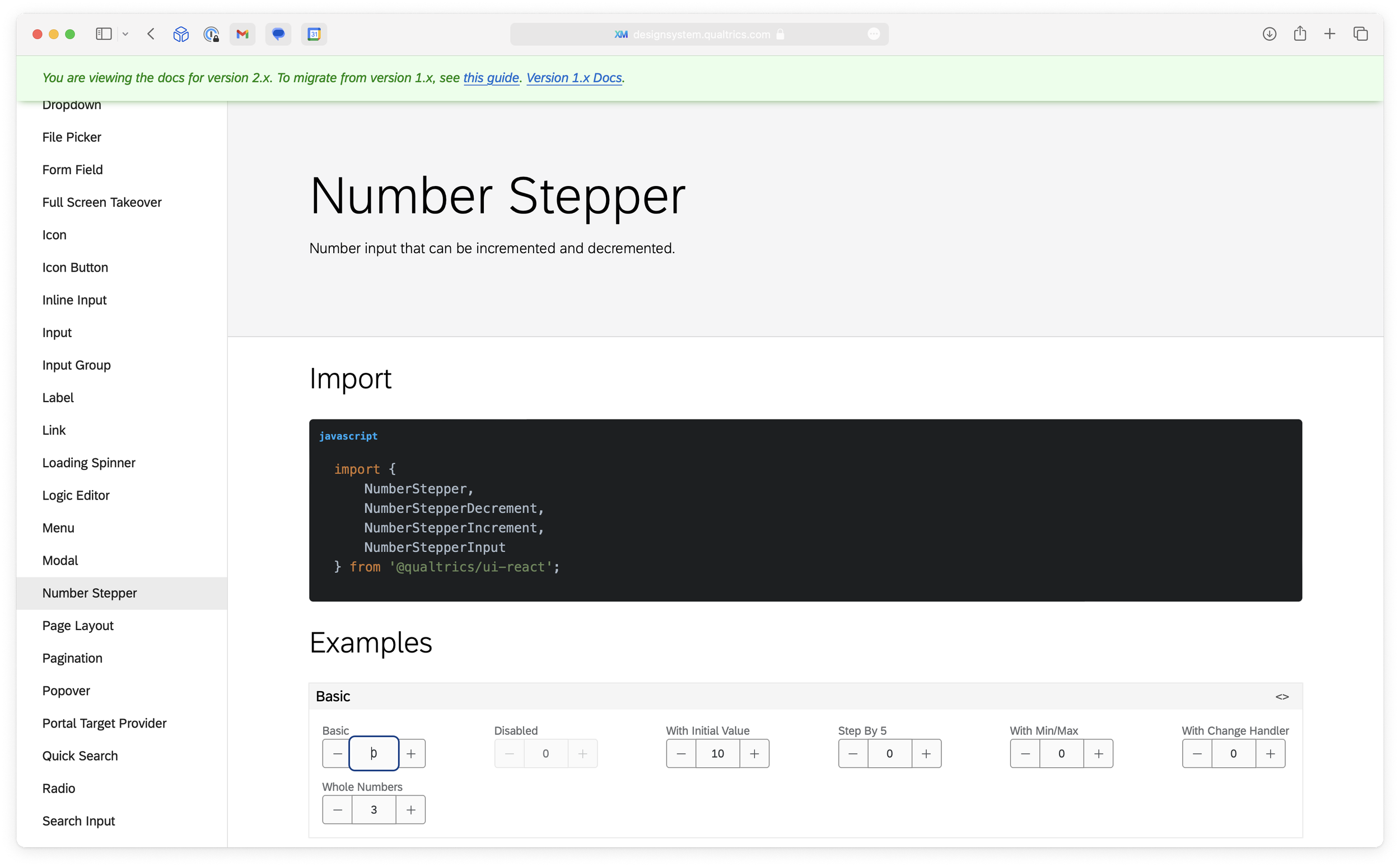This screenshot has width=1400, height=867.
Task: Show downloads icon in toolbar
Action: point(1269,34)
